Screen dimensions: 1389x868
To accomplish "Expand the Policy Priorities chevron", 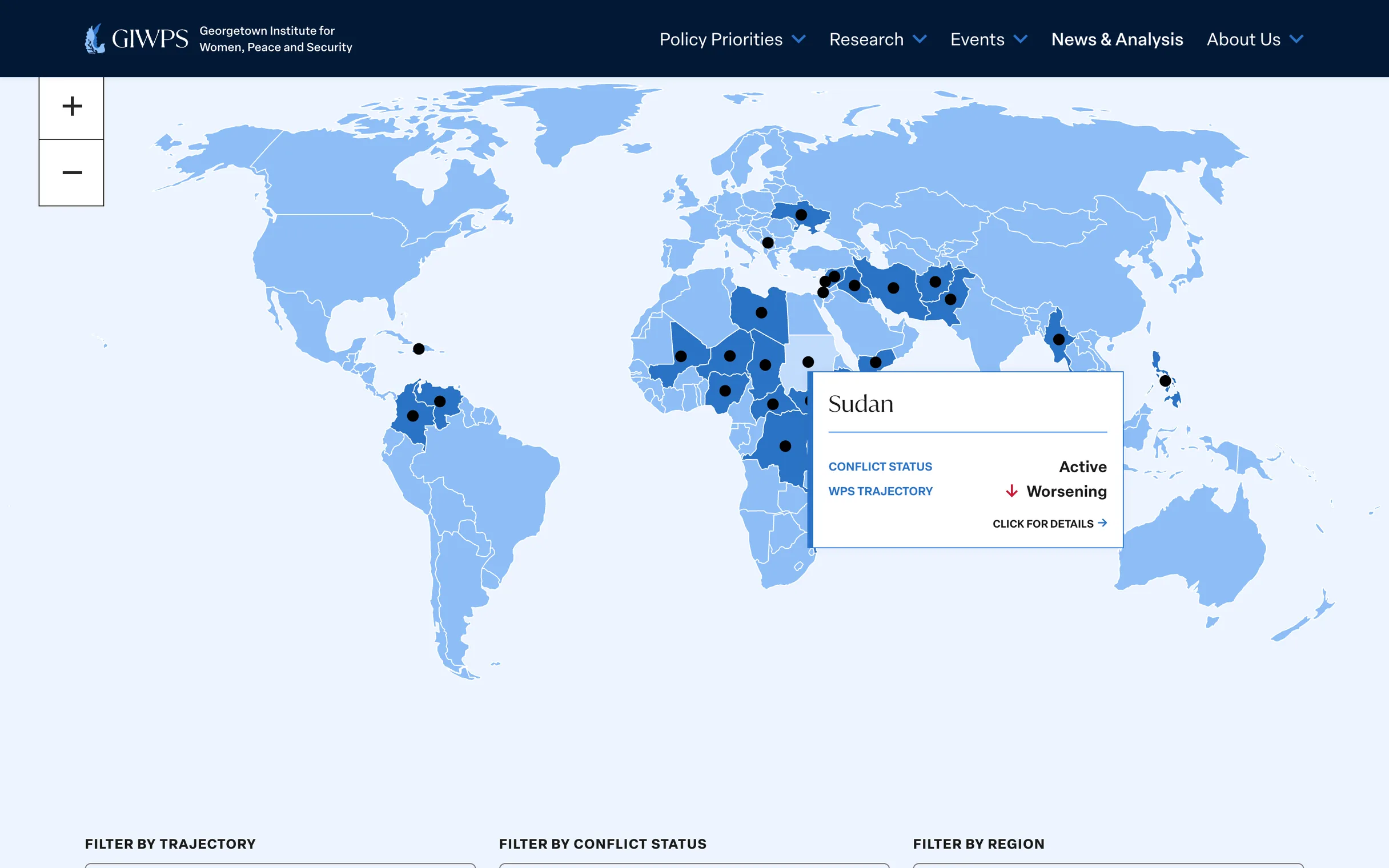I will (x=798, y=39).
